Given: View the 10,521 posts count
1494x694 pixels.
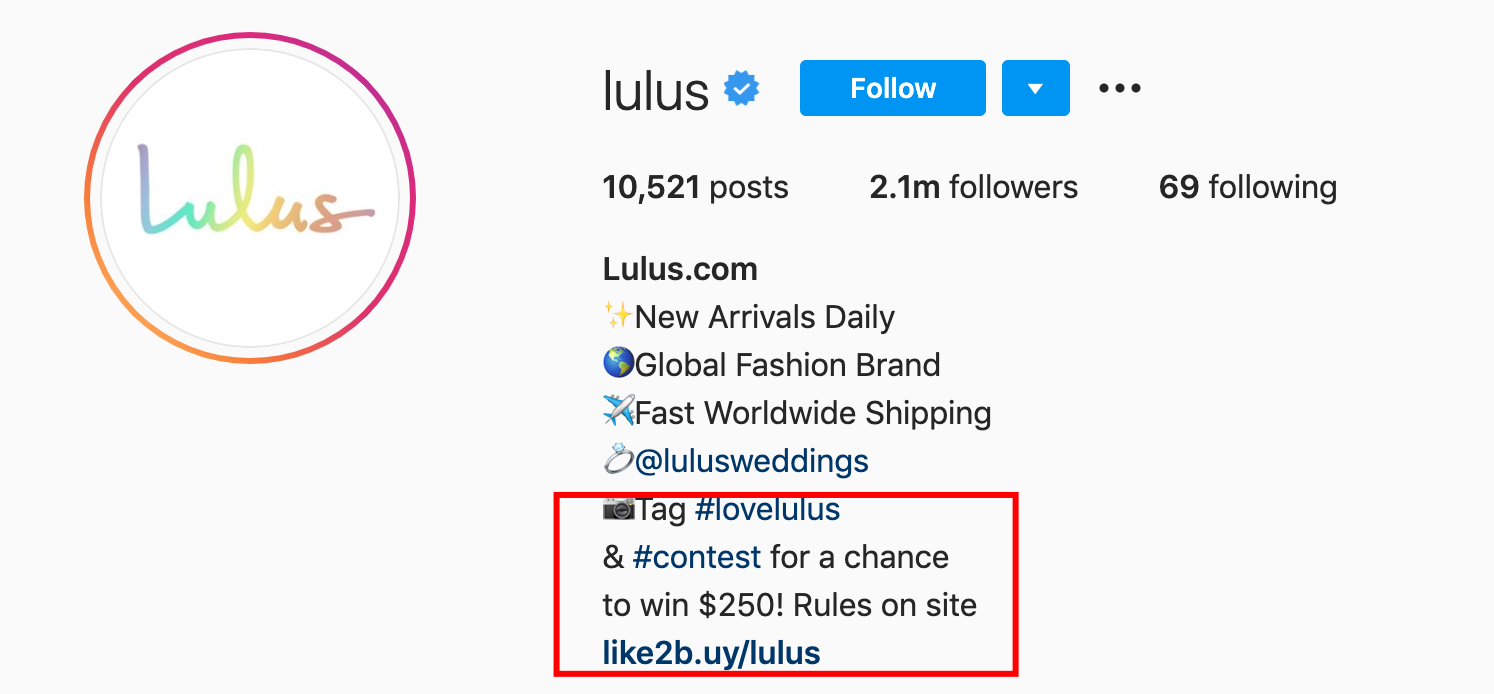Looking at the screenshot, I should coord(695,187).
